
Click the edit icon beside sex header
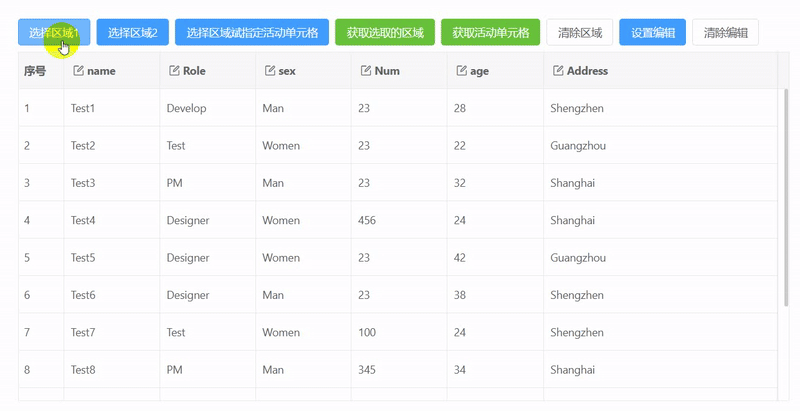tap(270, 70)
